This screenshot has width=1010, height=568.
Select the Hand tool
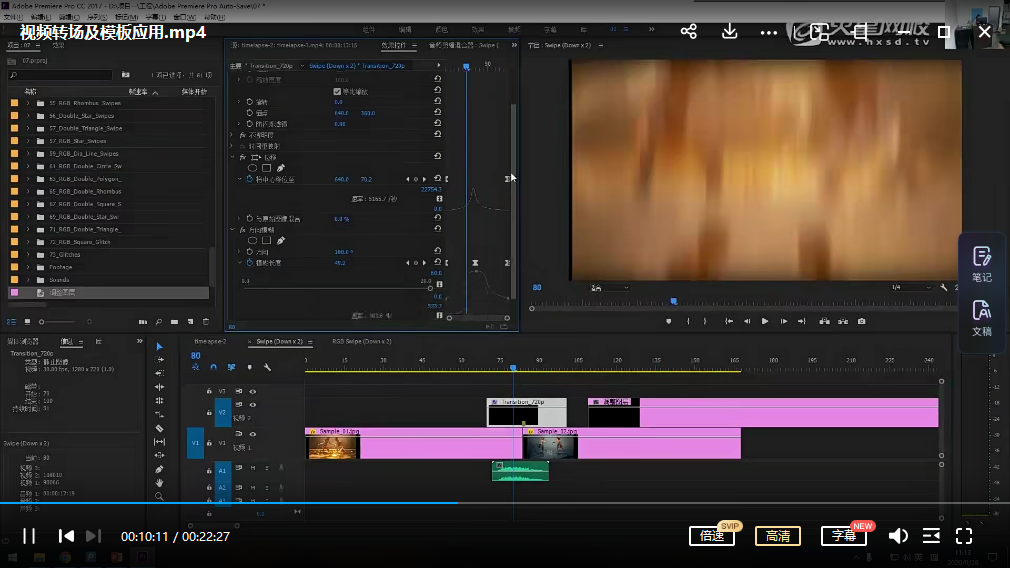coord(159,483)
